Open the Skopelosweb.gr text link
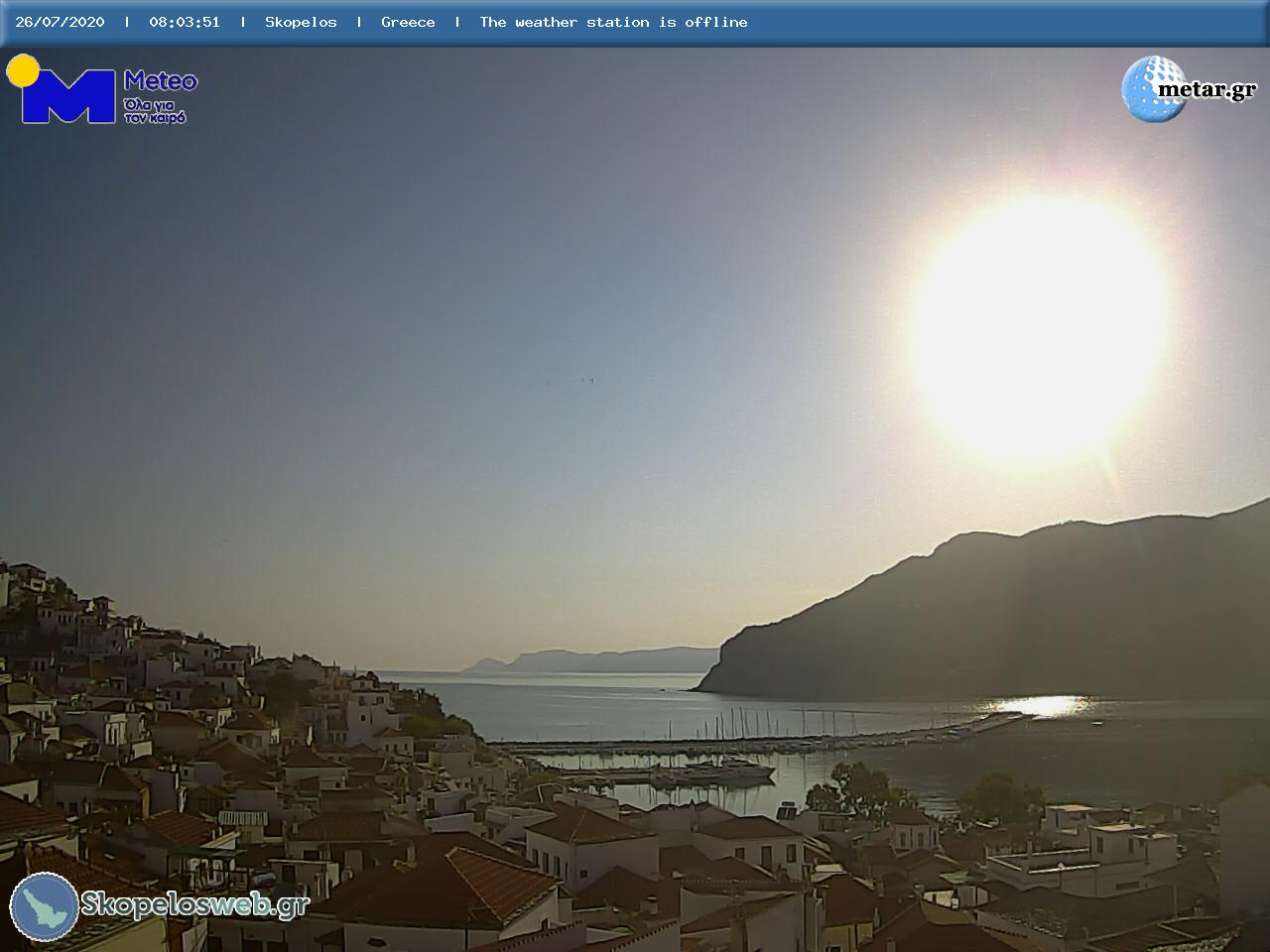The width and height of the screenshot is (1270, 952). (x=194, y=904)
